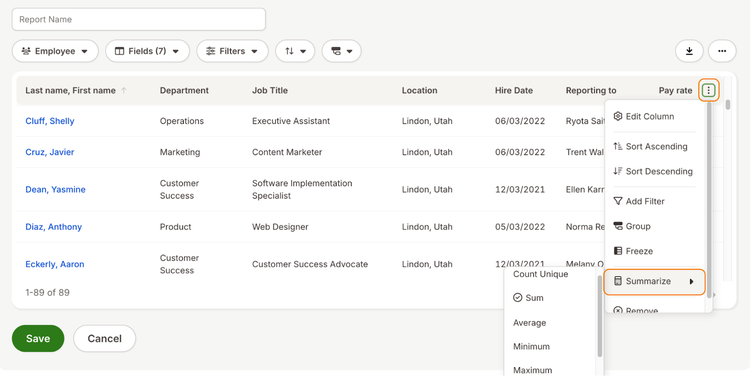This screenshot has height=376, width=750.
Task: Click the Group icon in column menu
Action: point(618,226)
